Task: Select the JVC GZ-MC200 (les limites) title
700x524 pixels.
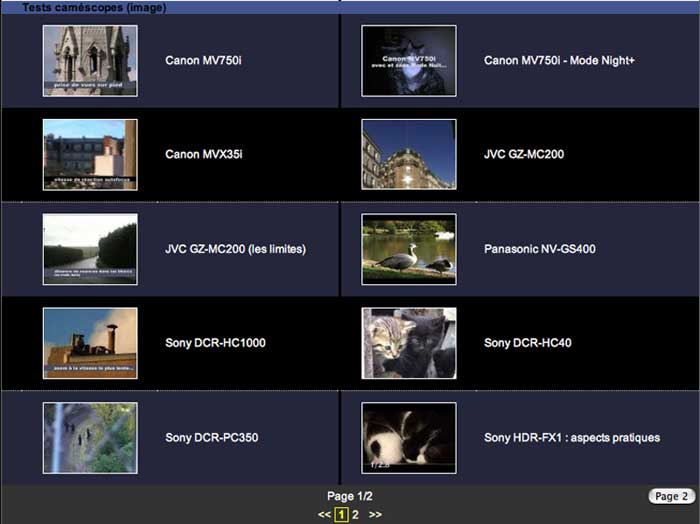Action: [x=236, y=249]
